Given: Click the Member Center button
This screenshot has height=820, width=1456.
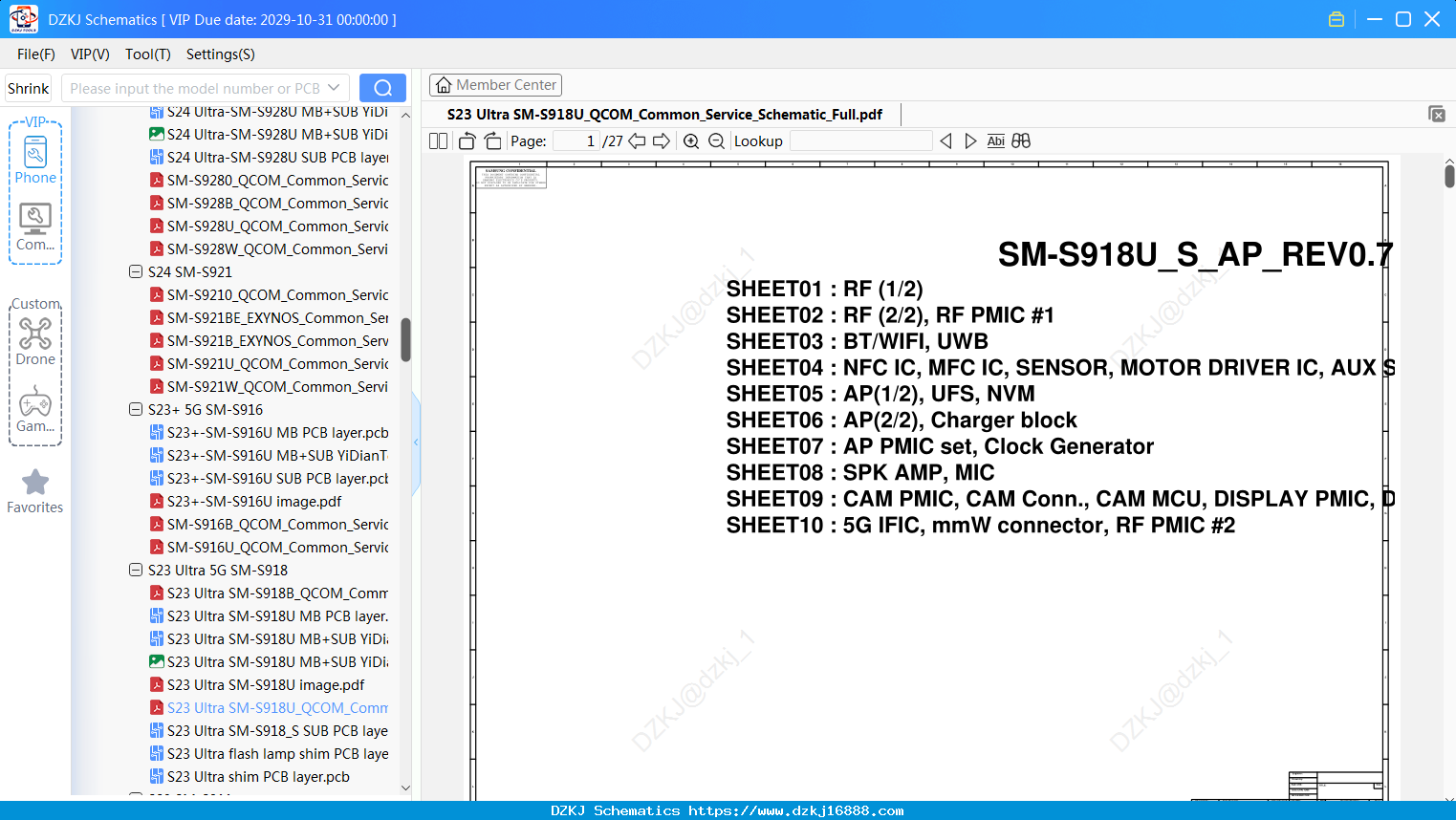Looking at the screenshot, I should (495, 85).
